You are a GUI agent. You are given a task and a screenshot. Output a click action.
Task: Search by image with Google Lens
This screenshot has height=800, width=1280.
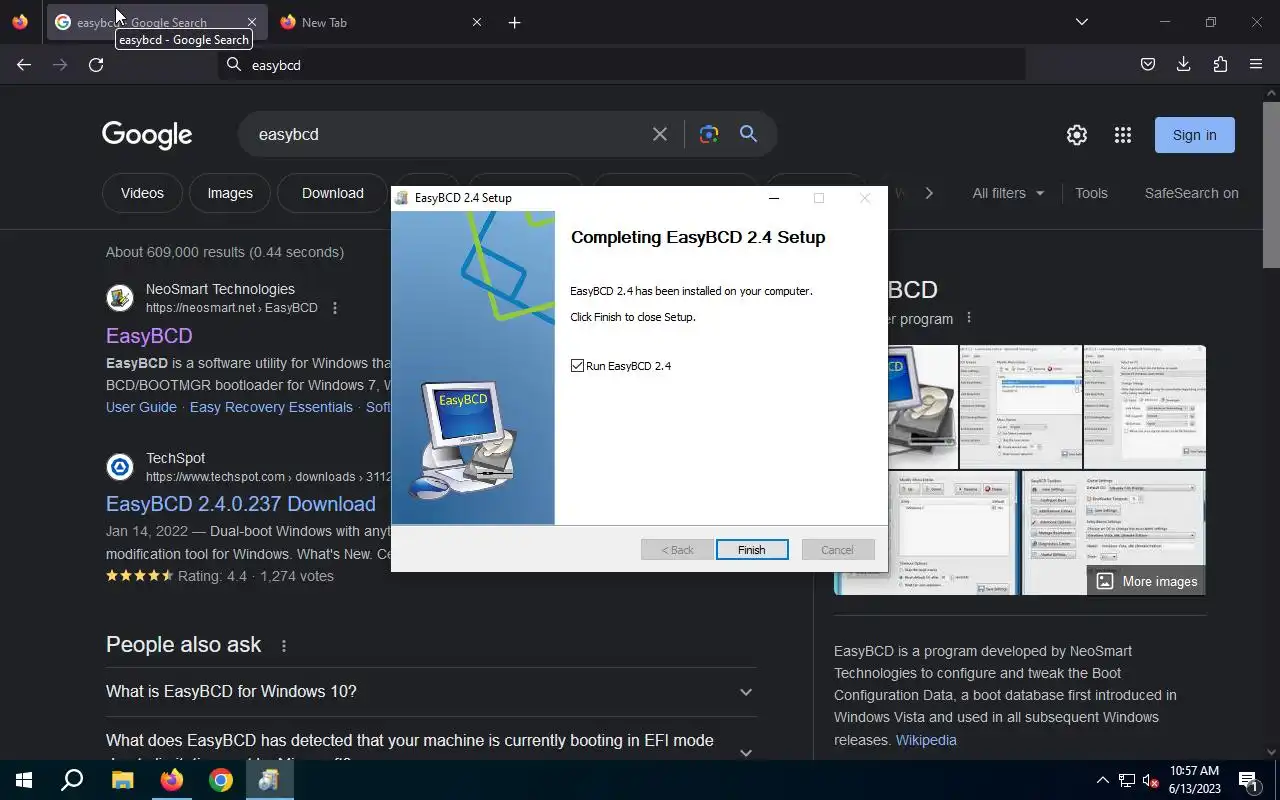click(x=709, y=134)
